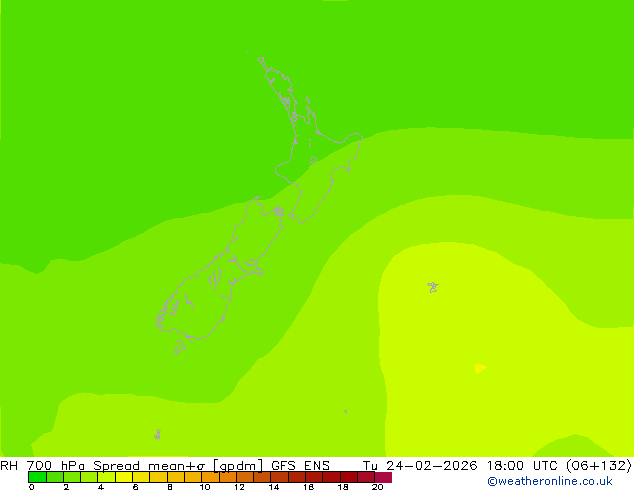Click the date "Tu 24-02-2026"

[x=420, y=465]
